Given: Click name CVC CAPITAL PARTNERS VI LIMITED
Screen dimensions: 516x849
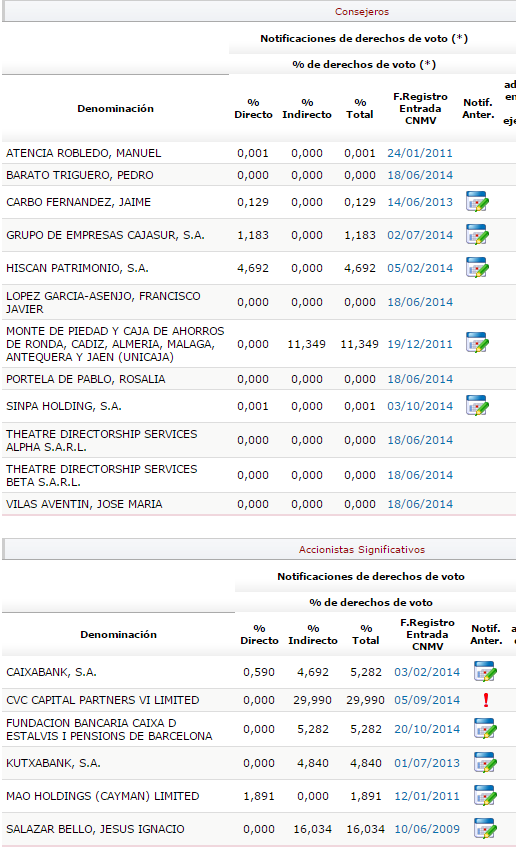Looking at the screenshot, I should point(103,701).
